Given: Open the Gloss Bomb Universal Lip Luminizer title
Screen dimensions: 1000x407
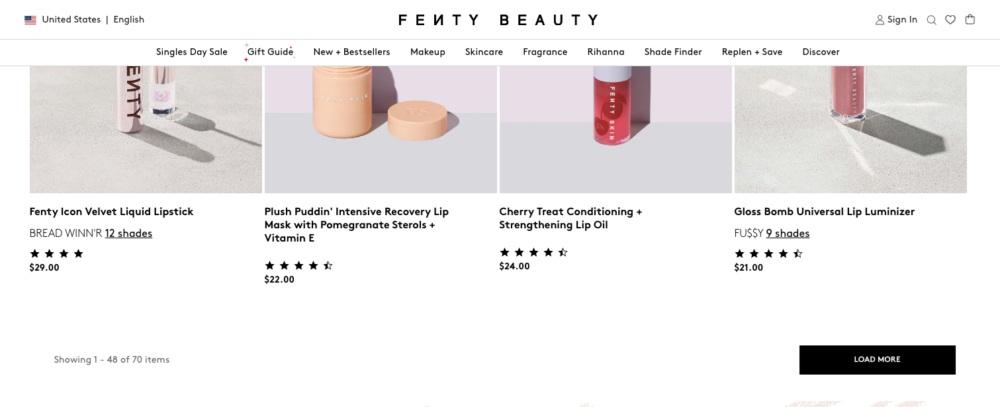Looking at the screenshot, I should [x=824, y=212].
